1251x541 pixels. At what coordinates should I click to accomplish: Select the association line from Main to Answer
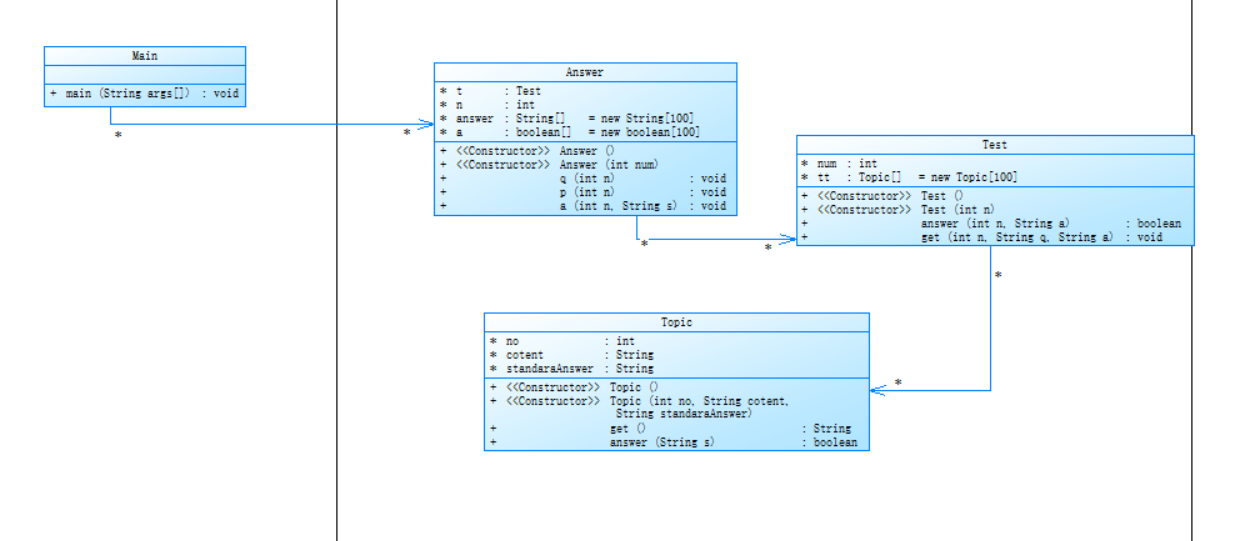coord(270,125)
